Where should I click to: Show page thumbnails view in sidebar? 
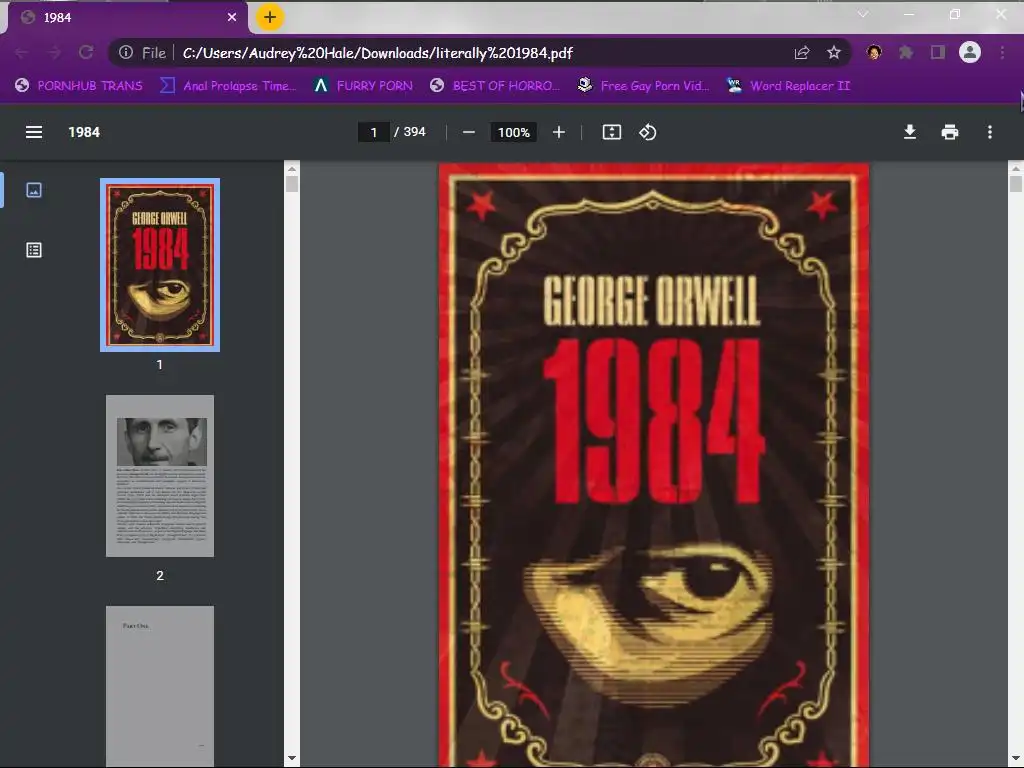[x=34, y=190]
